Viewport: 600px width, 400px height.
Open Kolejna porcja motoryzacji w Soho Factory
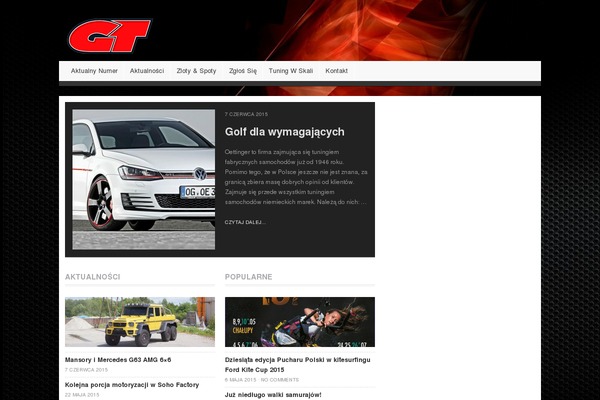tap(132, 385)
